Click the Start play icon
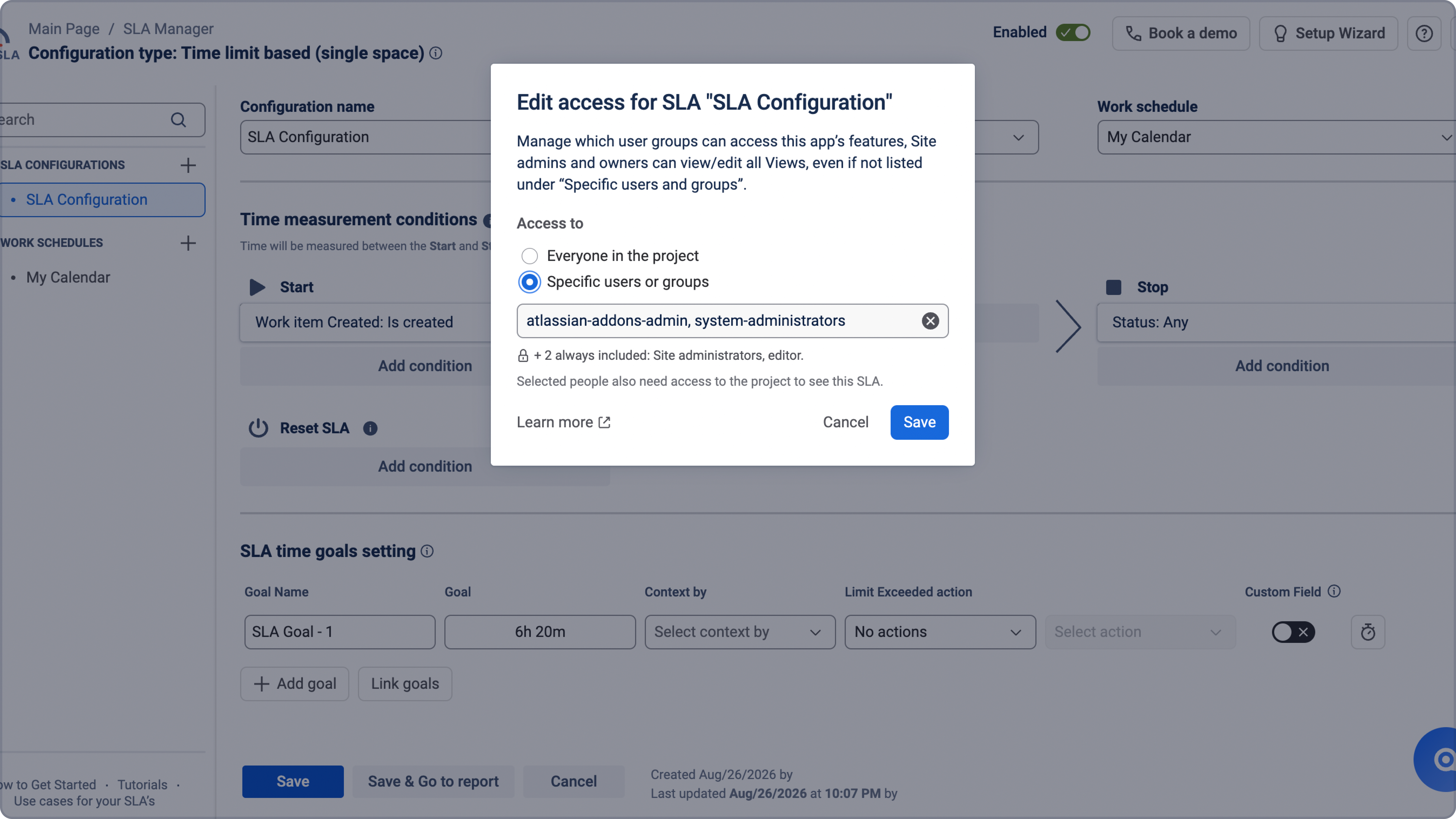 pyautogui.click(x=258, y=287)
